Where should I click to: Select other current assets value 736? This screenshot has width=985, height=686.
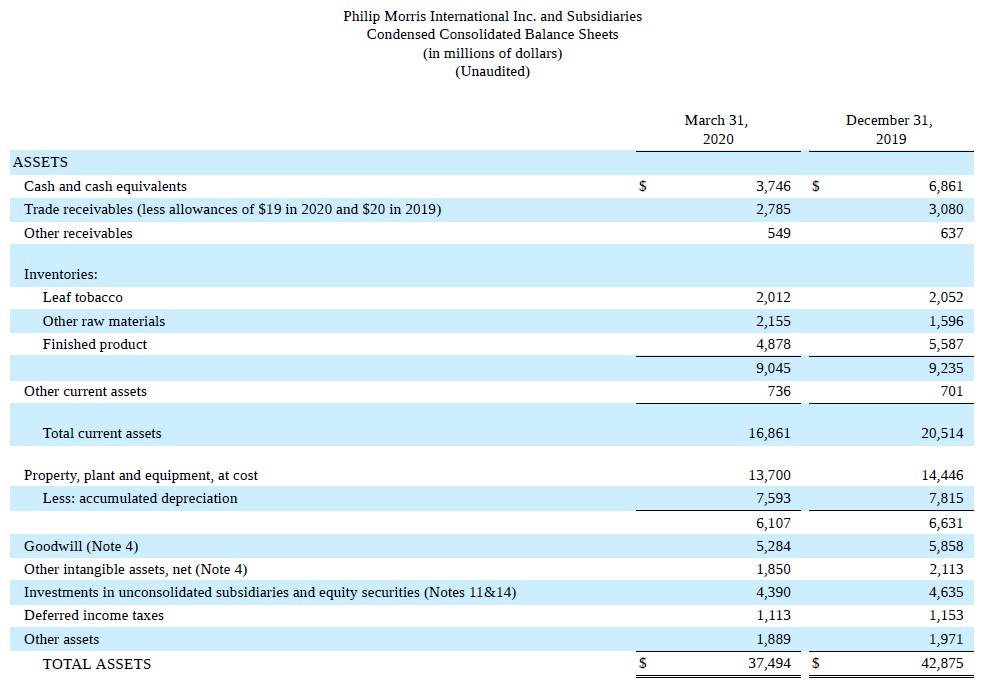(779, 392)
